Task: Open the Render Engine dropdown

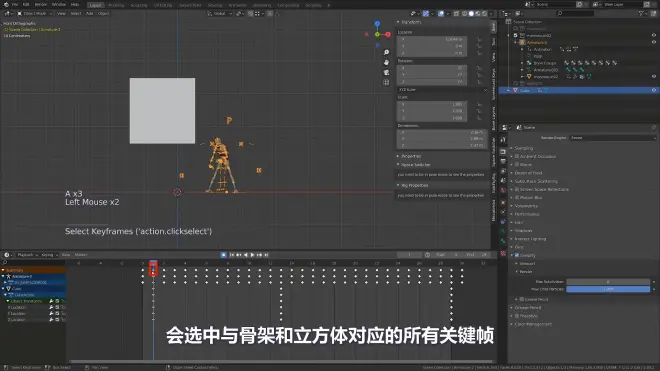Action: click(612, 138)
